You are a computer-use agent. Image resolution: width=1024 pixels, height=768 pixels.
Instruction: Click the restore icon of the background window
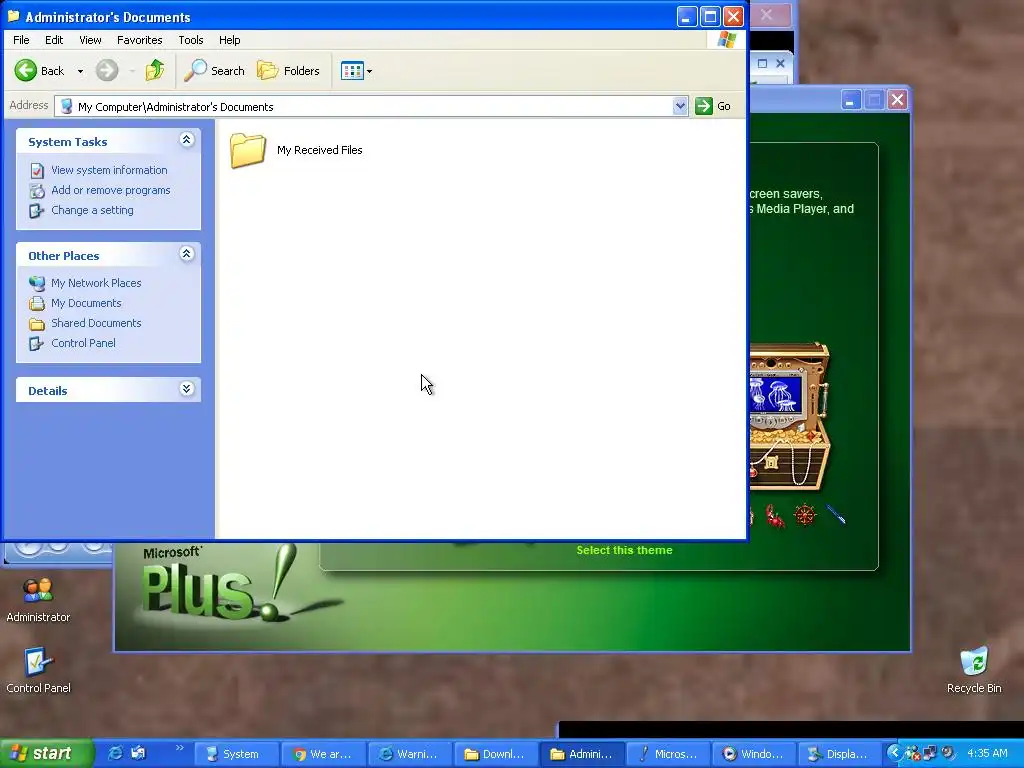[x=762, y=63]
